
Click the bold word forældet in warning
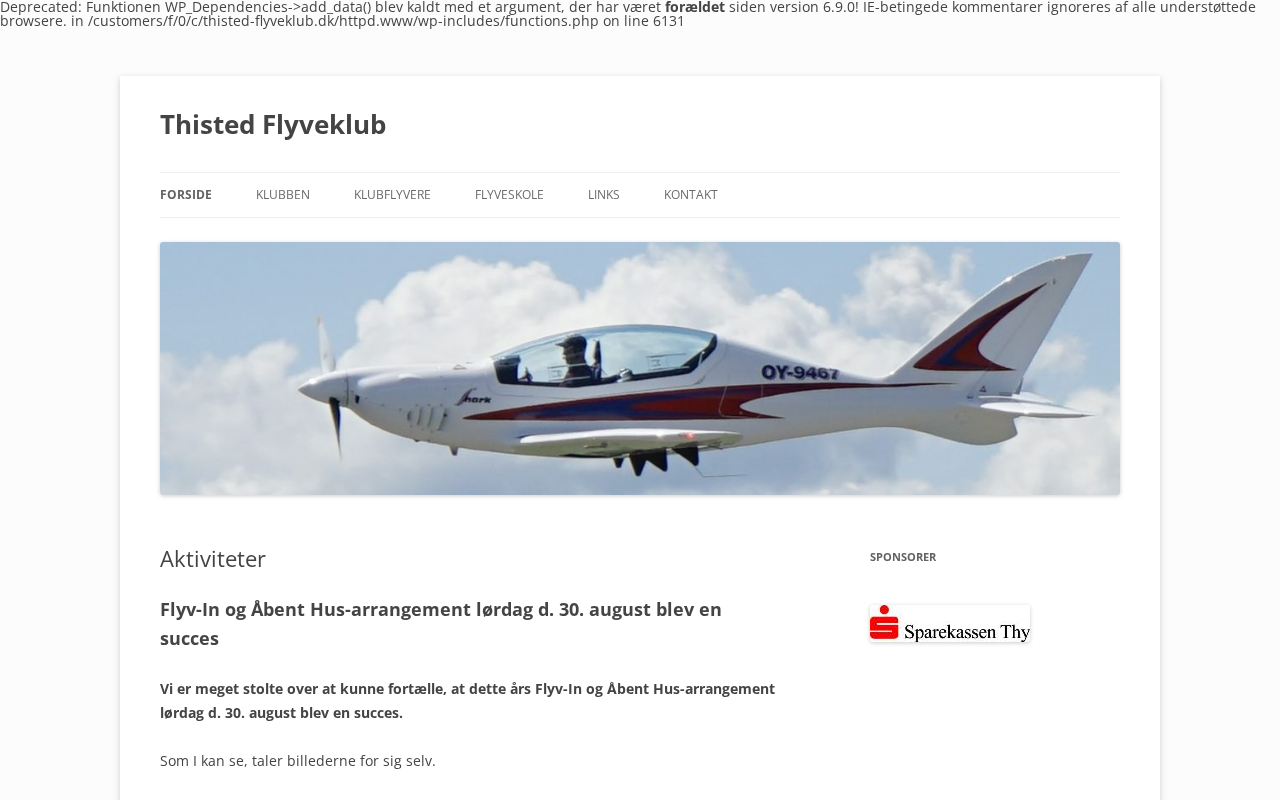695,7
